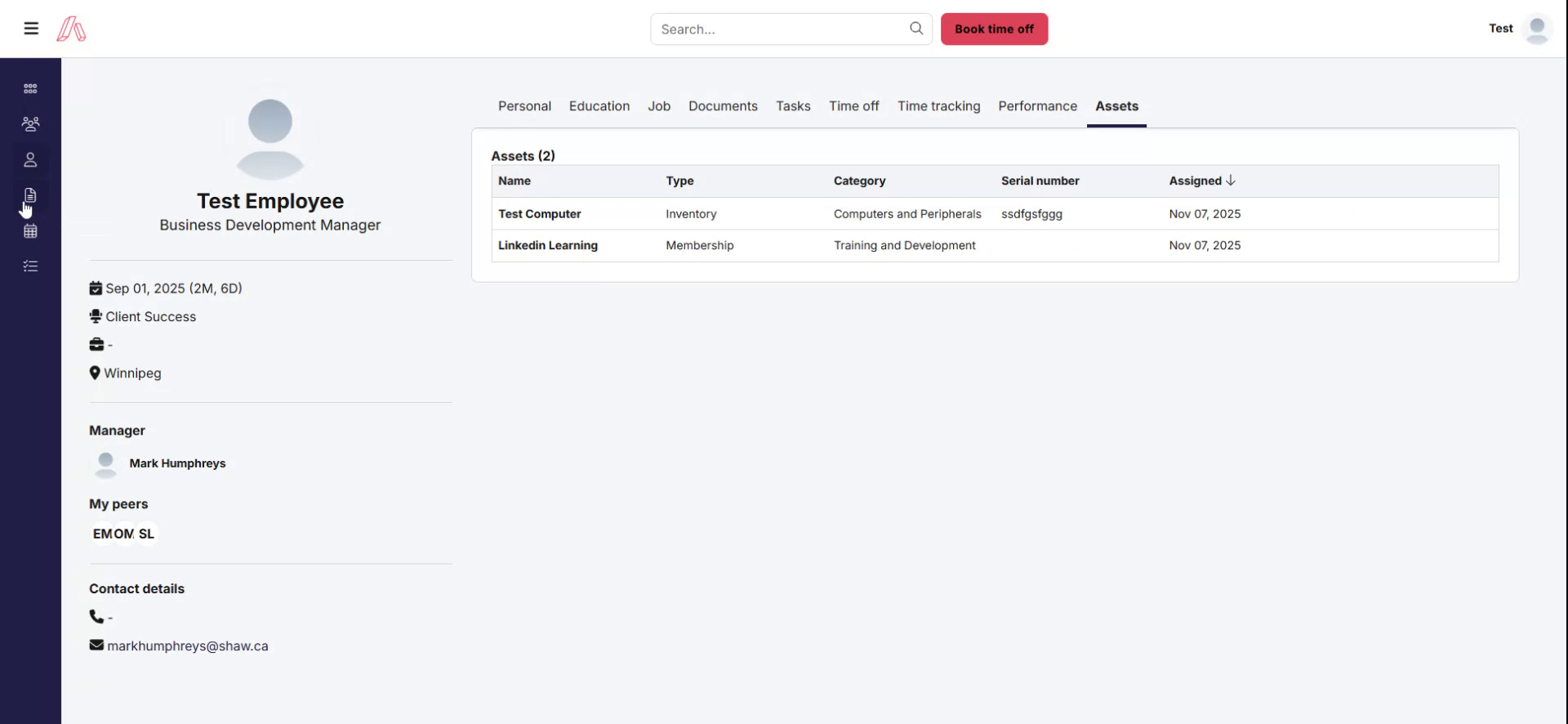The image size is (1568, 724).
Task: Click Linkedin Learning's Nov 07, 2025 date
Action: [1205, 245]
